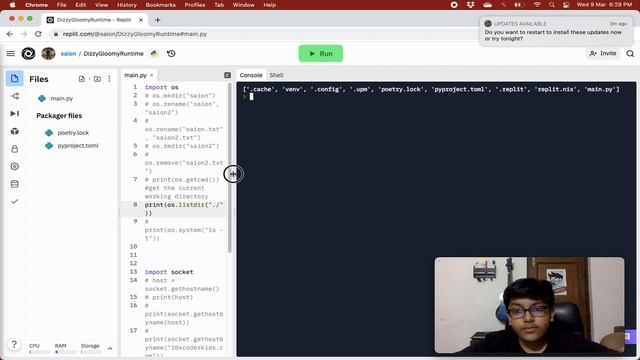Screen dimensions: 640x360
Task: Click the Apple menu icon
Action: pyautogui.click(x=12, y=5)
